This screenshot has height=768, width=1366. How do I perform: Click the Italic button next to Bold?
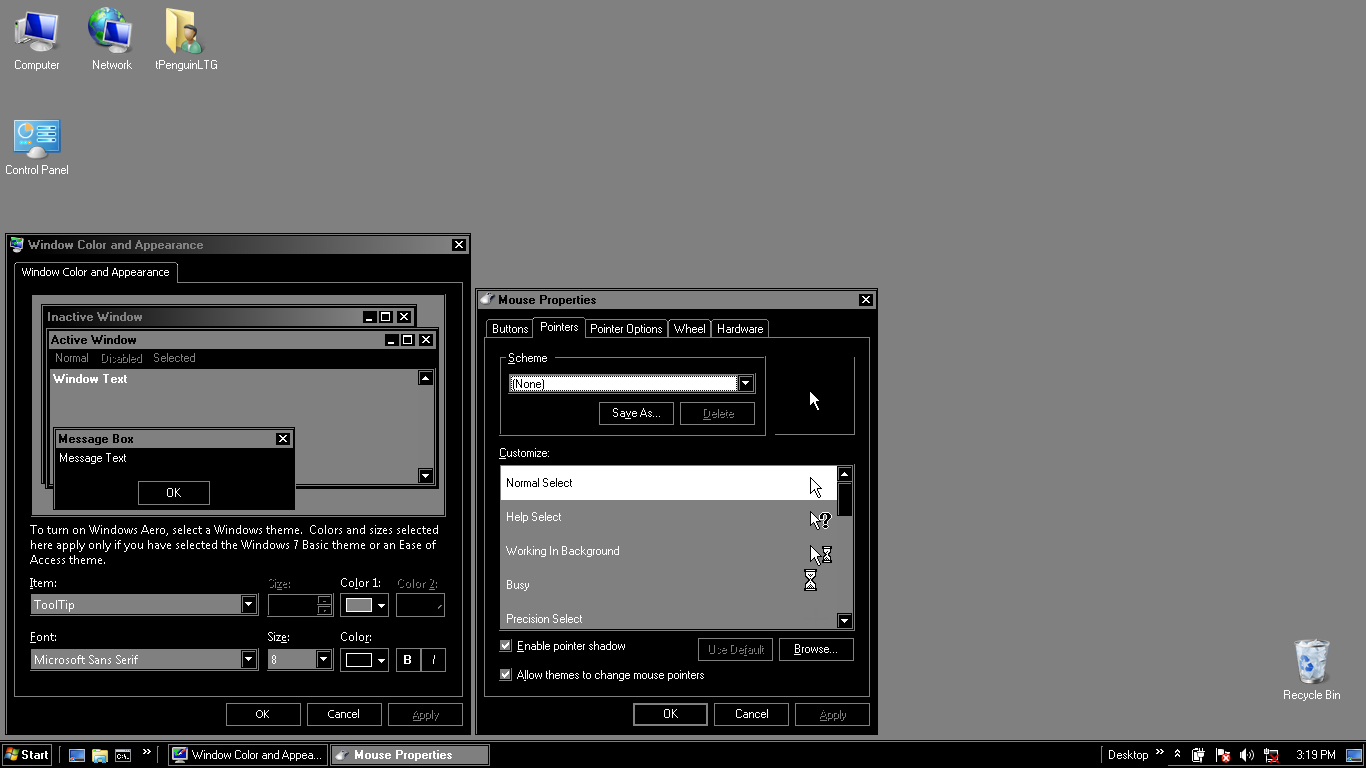[434, 659]
